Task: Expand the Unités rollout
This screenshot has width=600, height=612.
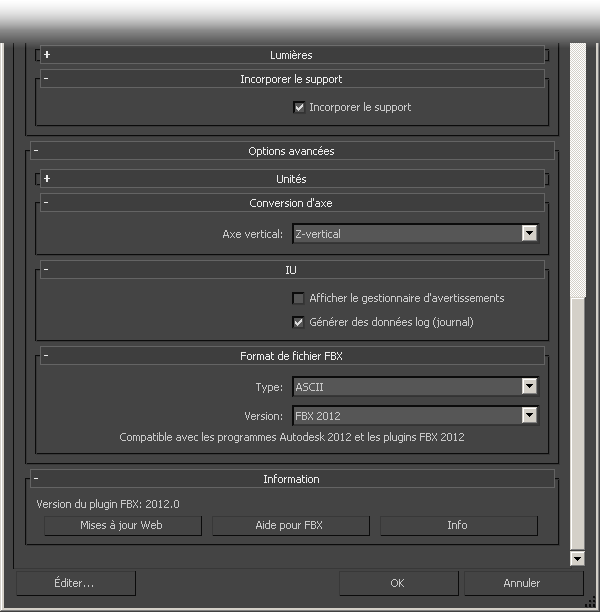Action: [292, 179]
